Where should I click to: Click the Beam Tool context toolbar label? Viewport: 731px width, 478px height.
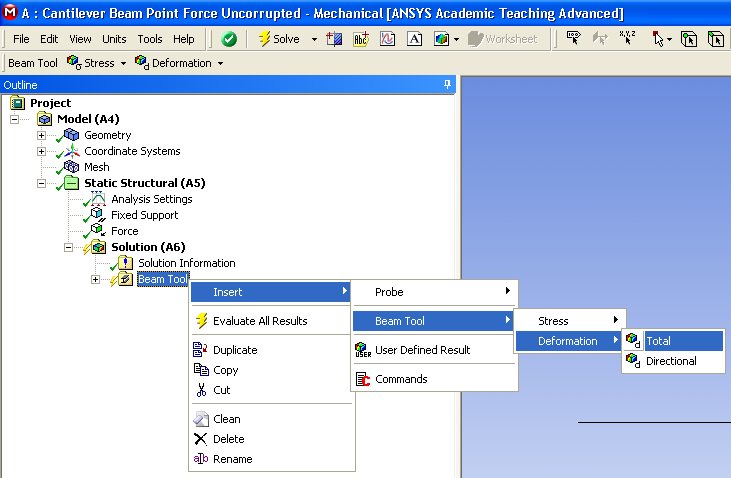[33, 63]
